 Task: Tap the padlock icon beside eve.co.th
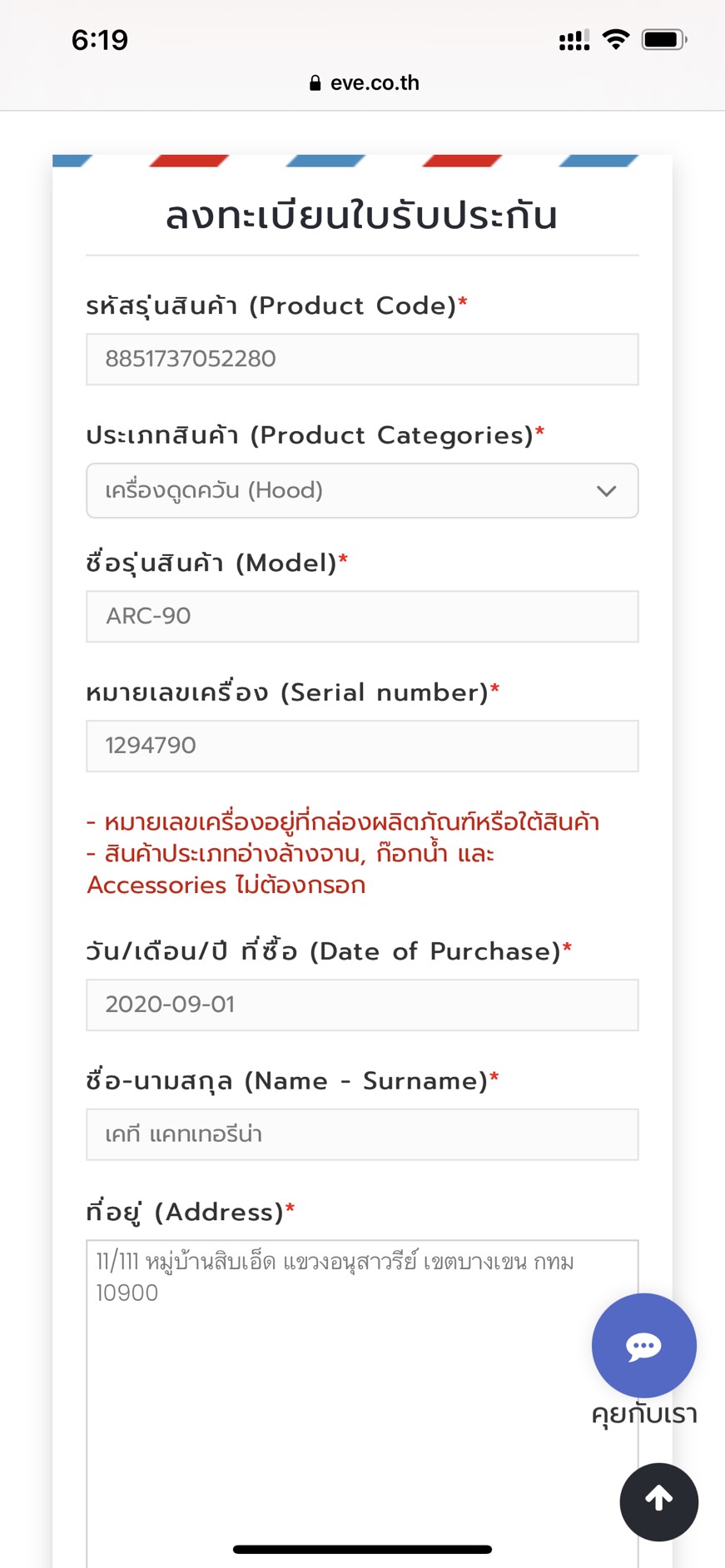click(x=315, y=82)
